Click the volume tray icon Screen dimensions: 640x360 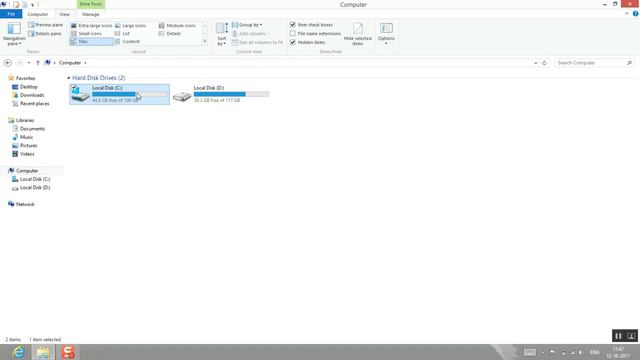click(x=580, y=352)
